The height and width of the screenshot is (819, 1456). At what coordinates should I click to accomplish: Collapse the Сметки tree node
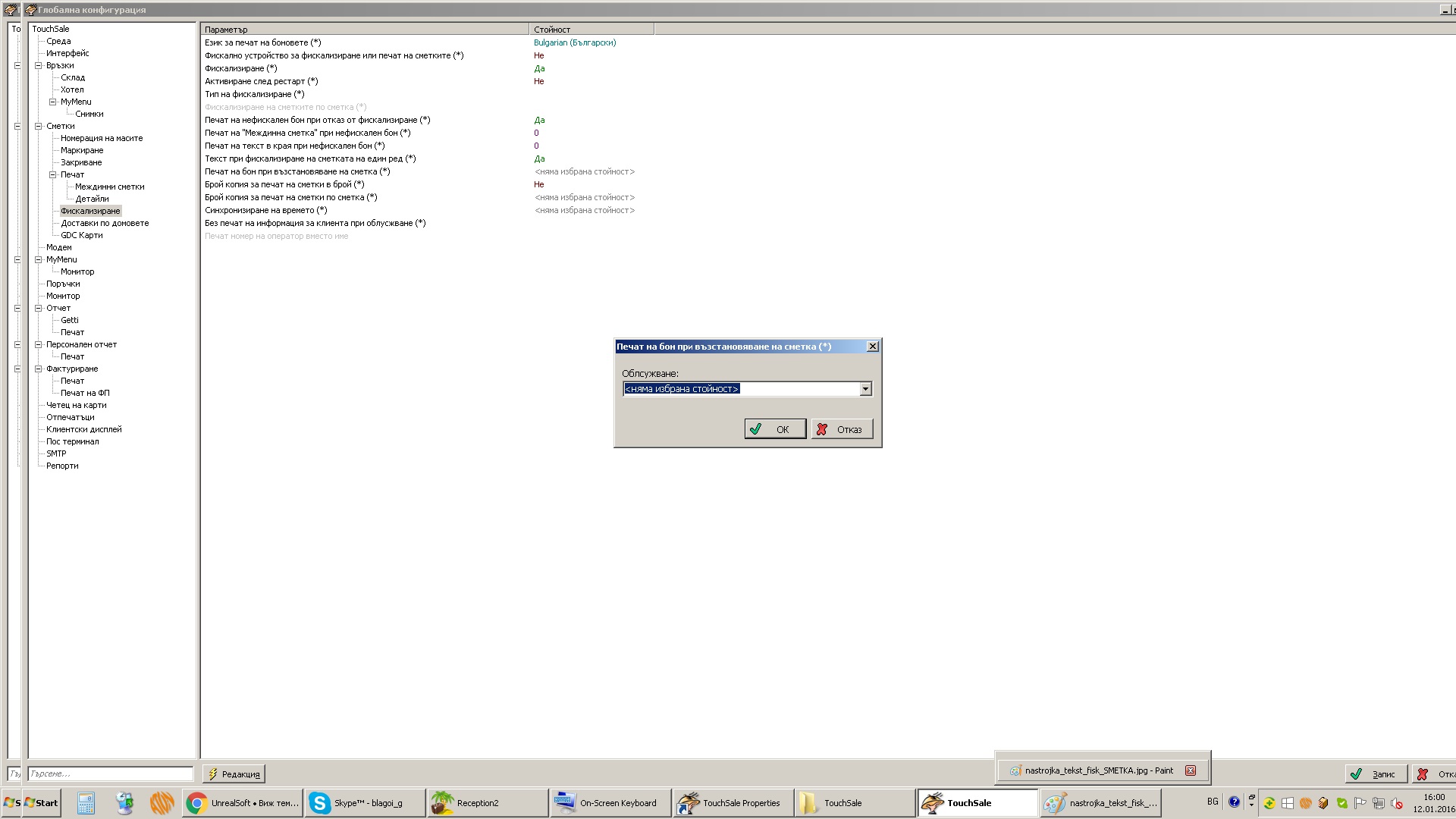pyautogui.click(x=38, y=126)
